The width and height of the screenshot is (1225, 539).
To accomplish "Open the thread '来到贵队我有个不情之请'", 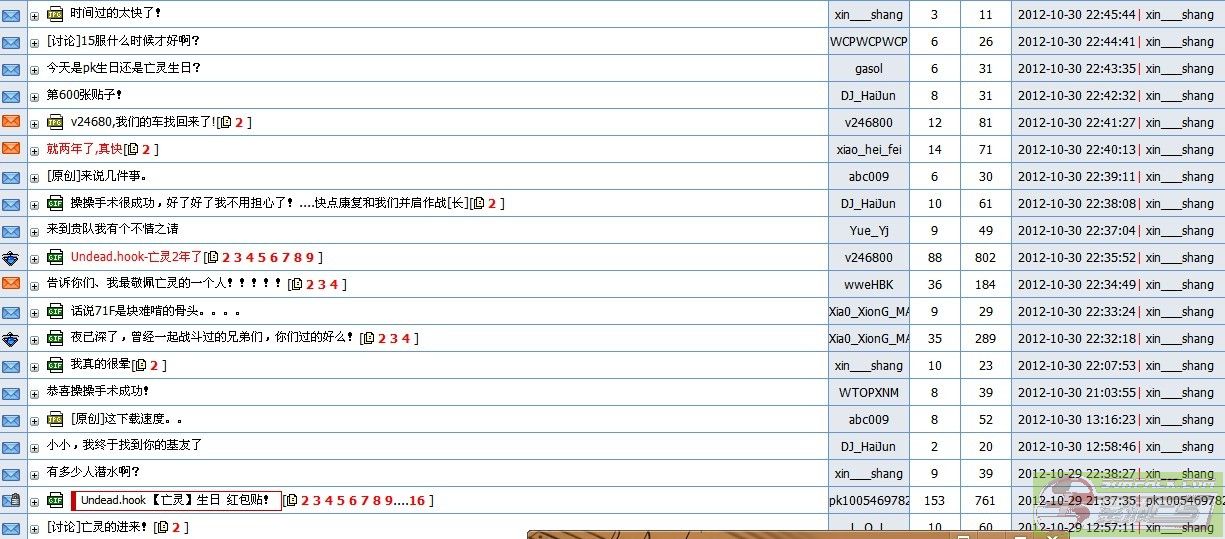I will pyautogui.click(x=112, y=230).
